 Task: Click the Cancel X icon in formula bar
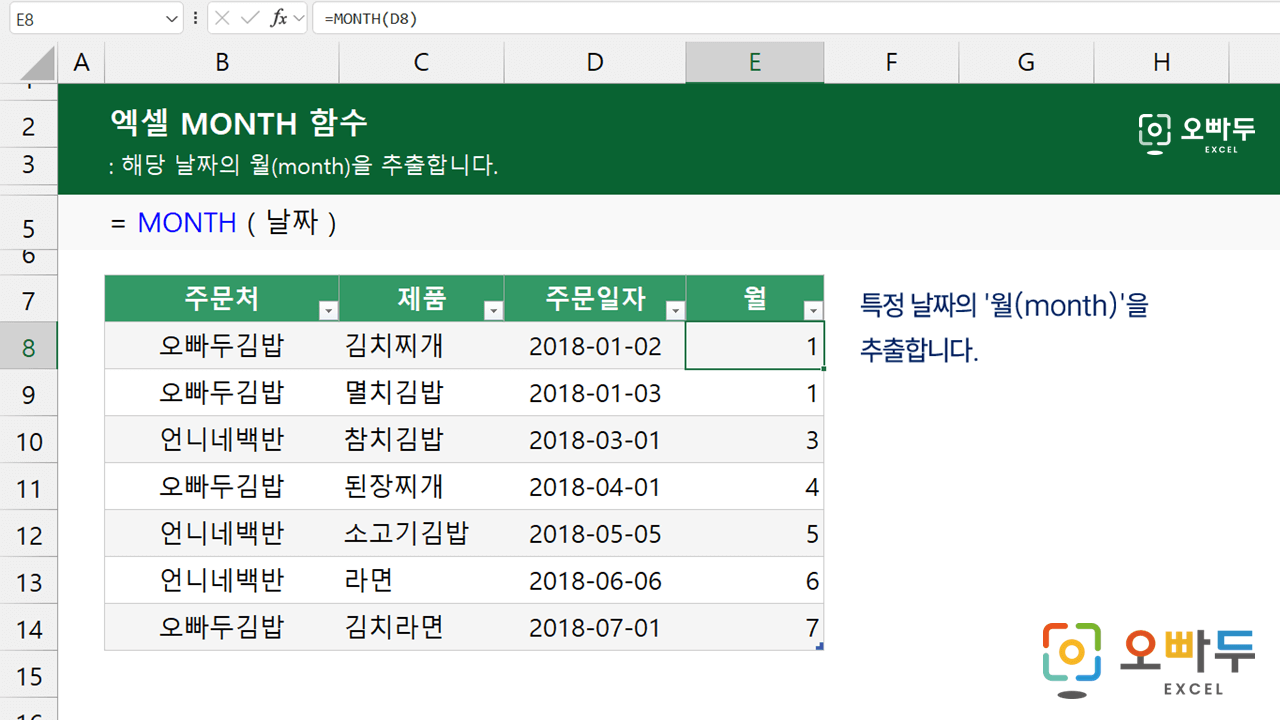pyautogui.click(x=222, y=18)
